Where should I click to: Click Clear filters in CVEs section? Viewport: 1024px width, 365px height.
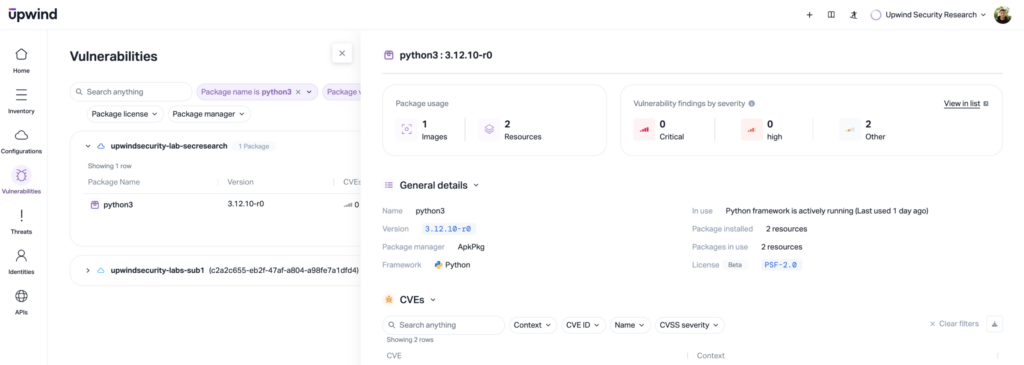click(954, 324)
